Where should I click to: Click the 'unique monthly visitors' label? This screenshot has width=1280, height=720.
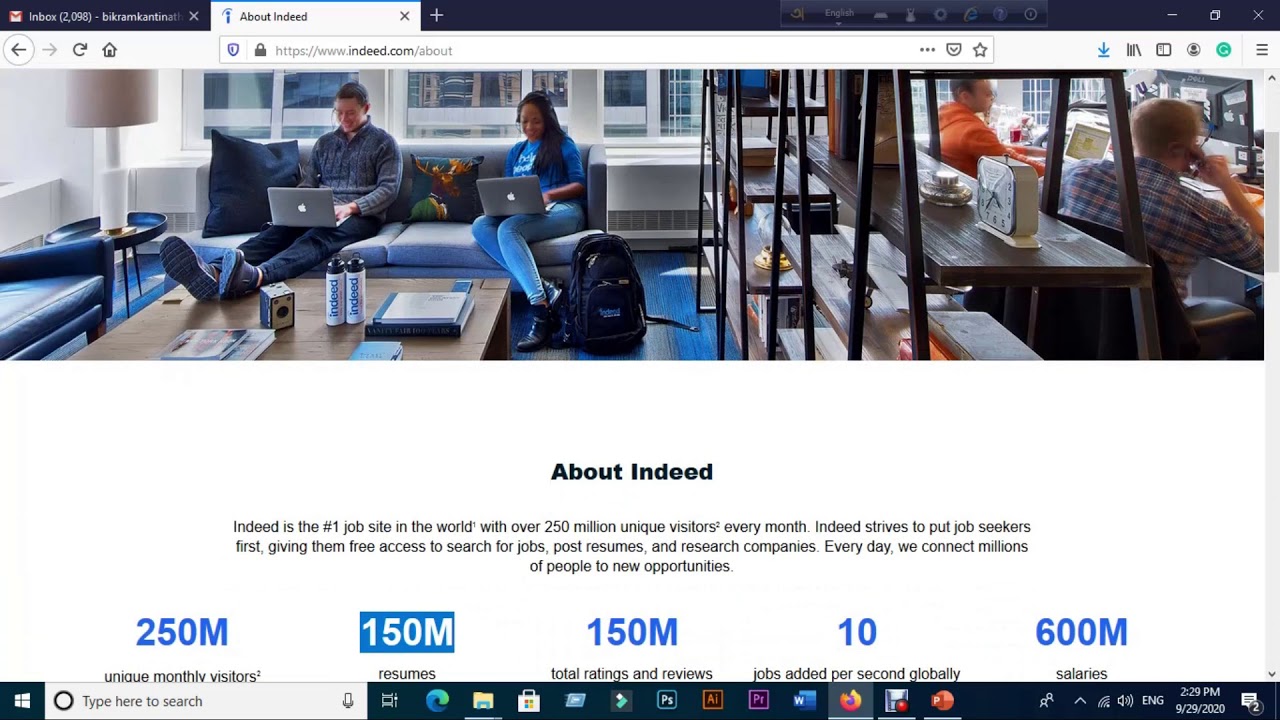coord(182,676)
